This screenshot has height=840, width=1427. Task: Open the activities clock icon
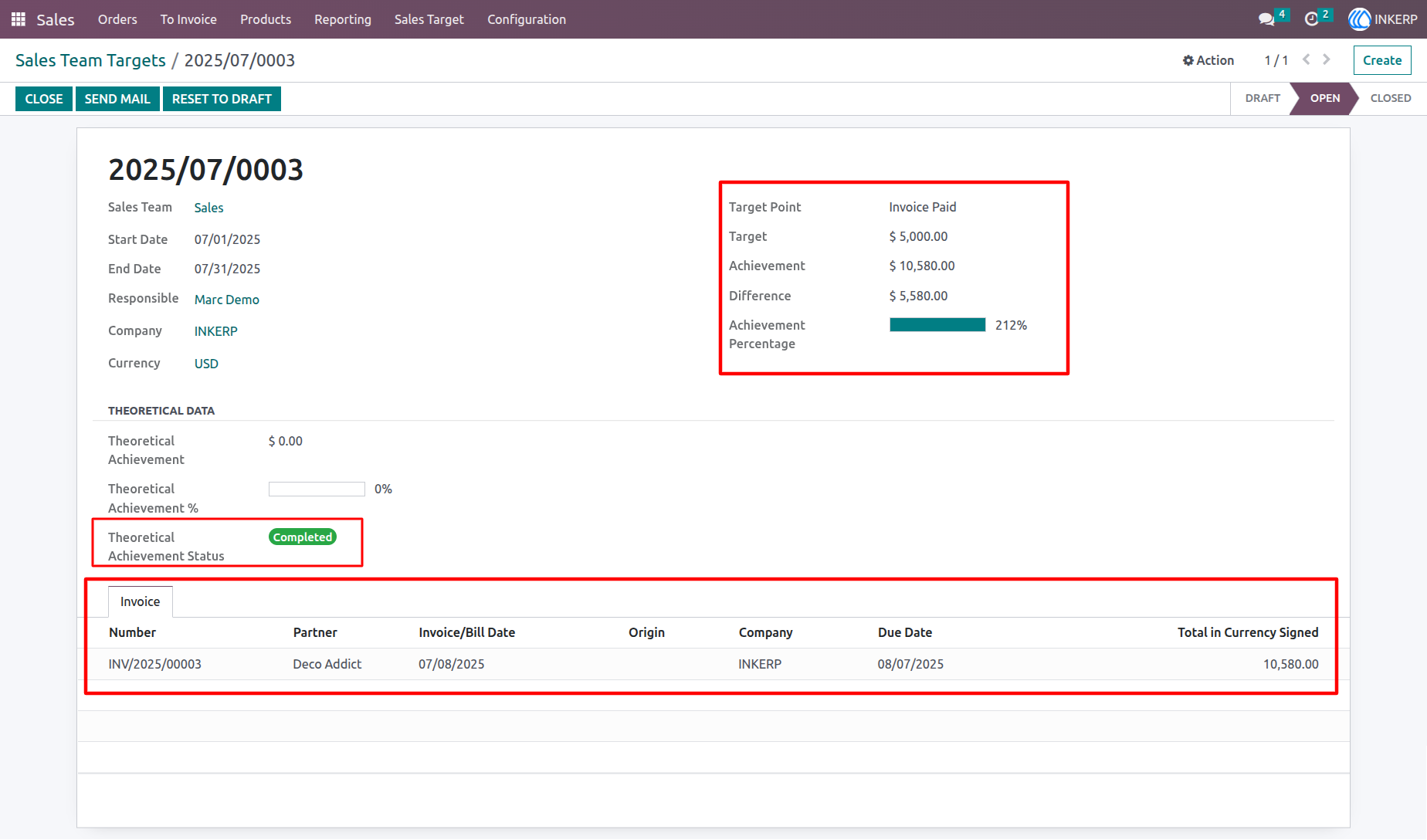click(1311, 19)
